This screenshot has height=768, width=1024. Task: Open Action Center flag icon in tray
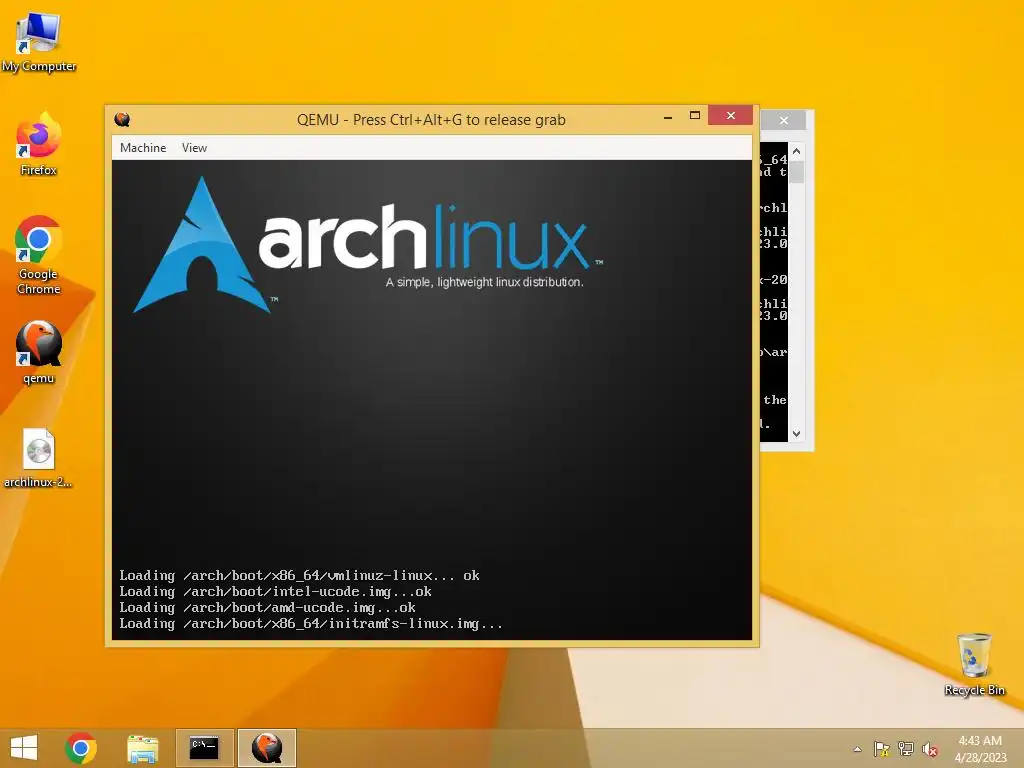[x=881, y=749]
